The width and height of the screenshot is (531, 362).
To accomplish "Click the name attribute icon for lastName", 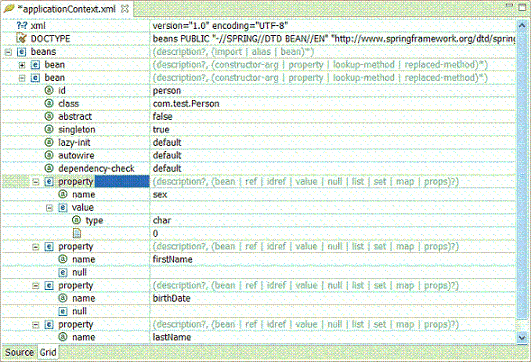I will click(63, 337).
